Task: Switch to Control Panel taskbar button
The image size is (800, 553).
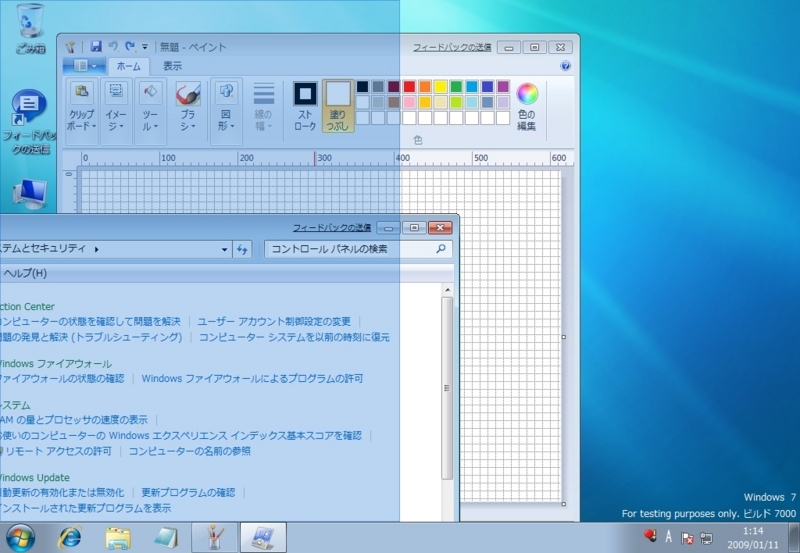Action: (x=263, y=537)
